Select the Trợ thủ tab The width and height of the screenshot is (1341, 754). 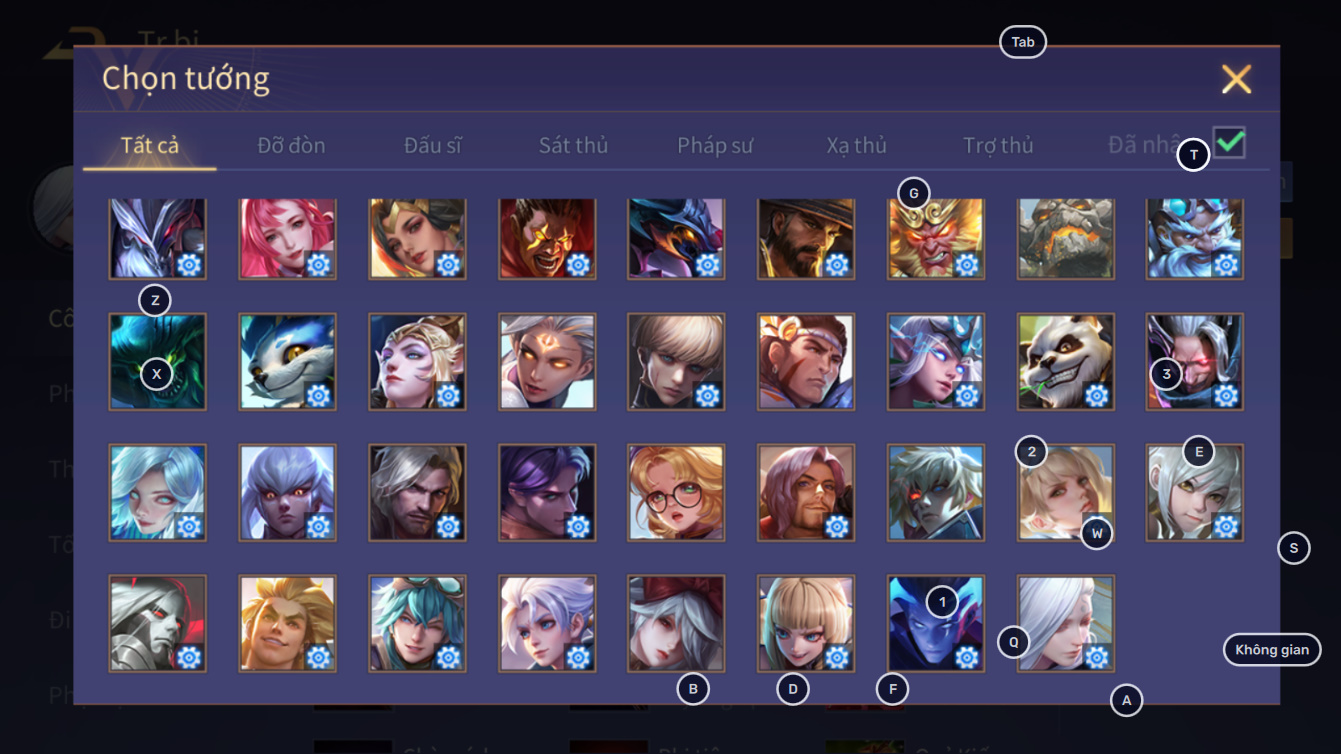(998, 145)
